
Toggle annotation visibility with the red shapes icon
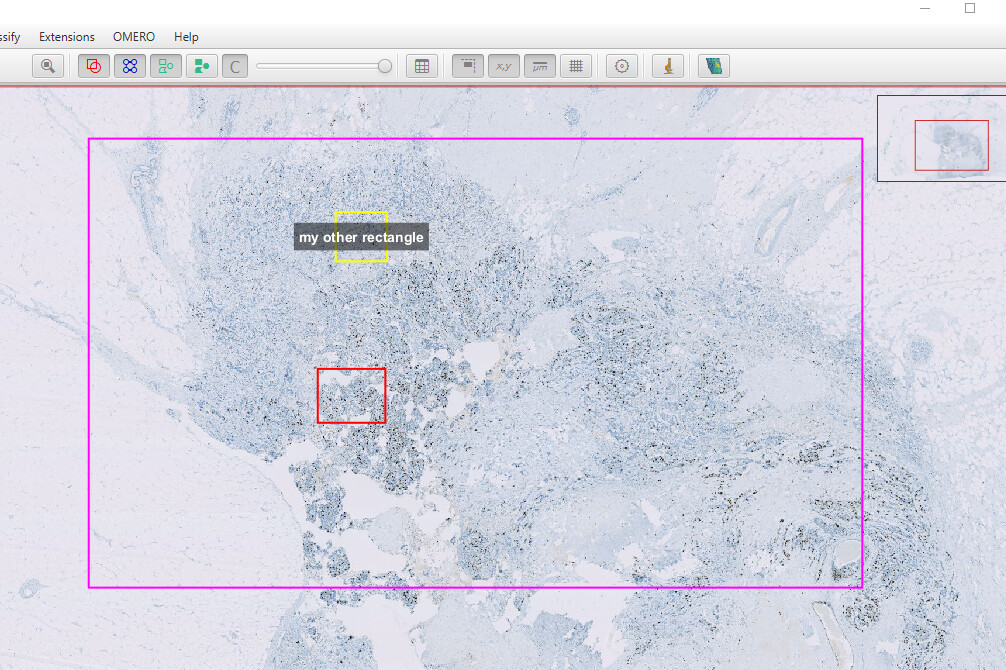(x=94, y=65)
